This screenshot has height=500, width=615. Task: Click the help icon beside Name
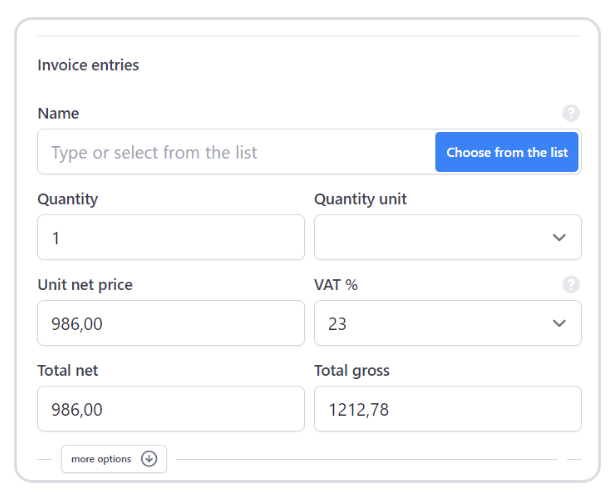[571, 114]
